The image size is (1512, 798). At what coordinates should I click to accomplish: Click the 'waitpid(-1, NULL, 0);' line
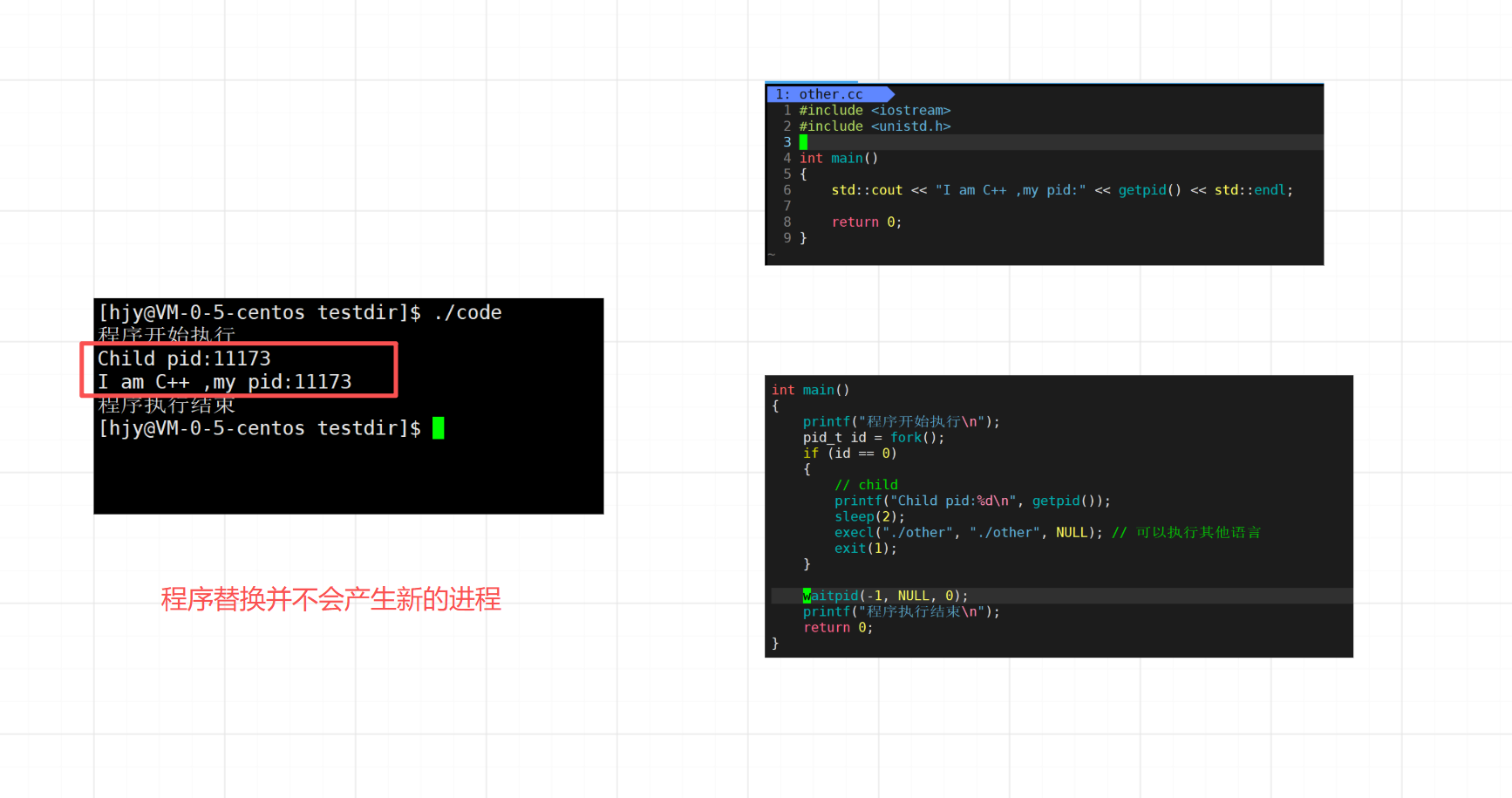(x=885, y=596)
